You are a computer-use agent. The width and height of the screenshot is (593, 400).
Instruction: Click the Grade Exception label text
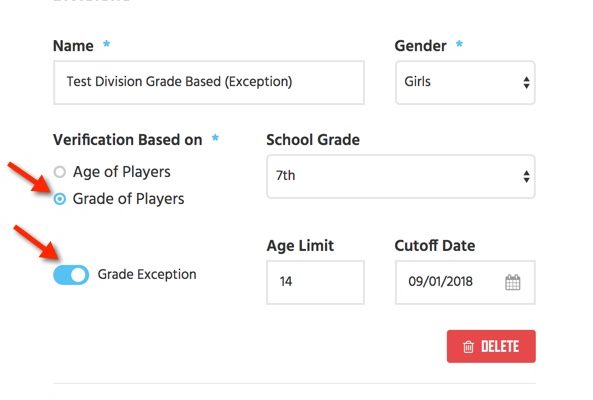(147, 274)
